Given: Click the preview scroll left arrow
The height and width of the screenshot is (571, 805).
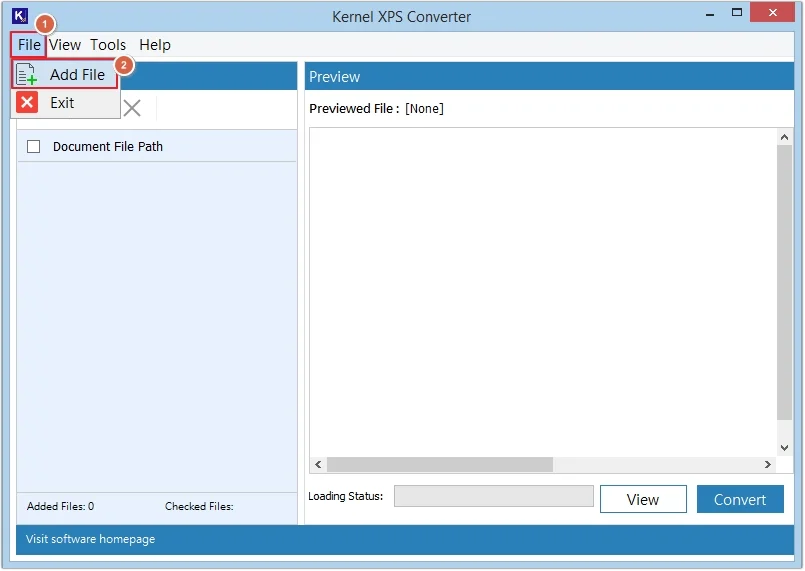Looking at the screenshot, I should pos(318,464).
